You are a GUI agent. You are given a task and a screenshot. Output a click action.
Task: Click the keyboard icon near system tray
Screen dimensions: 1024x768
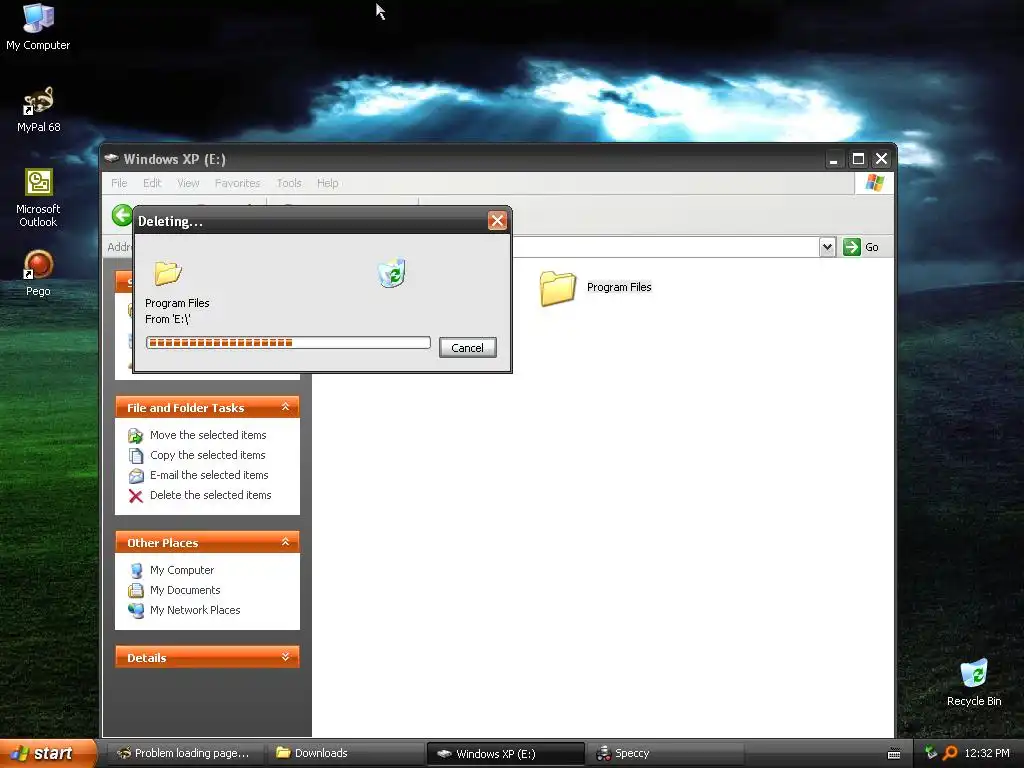(894, 754)
